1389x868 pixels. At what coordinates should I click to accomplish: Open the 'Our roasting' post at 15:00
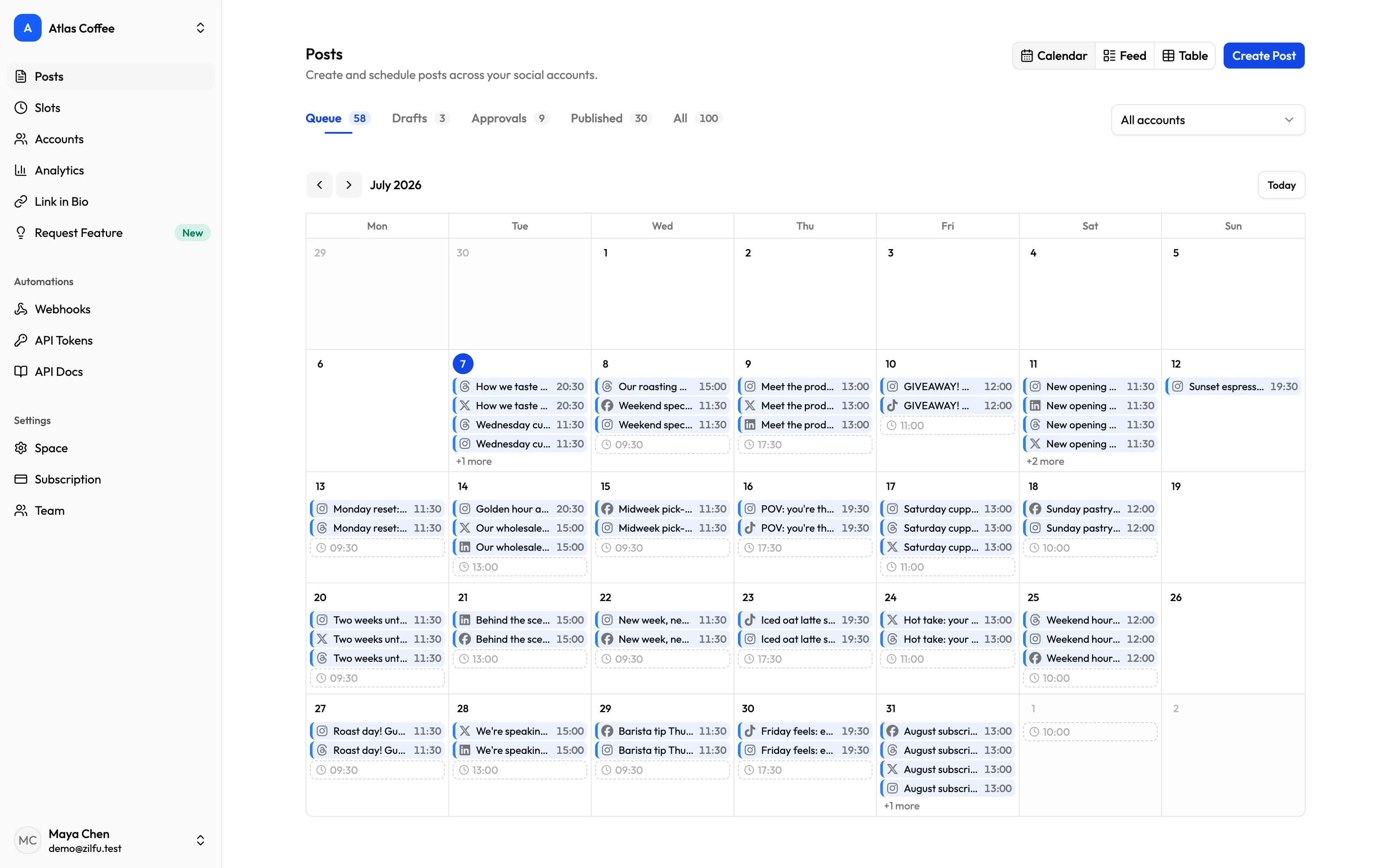(x=662, y=386)
